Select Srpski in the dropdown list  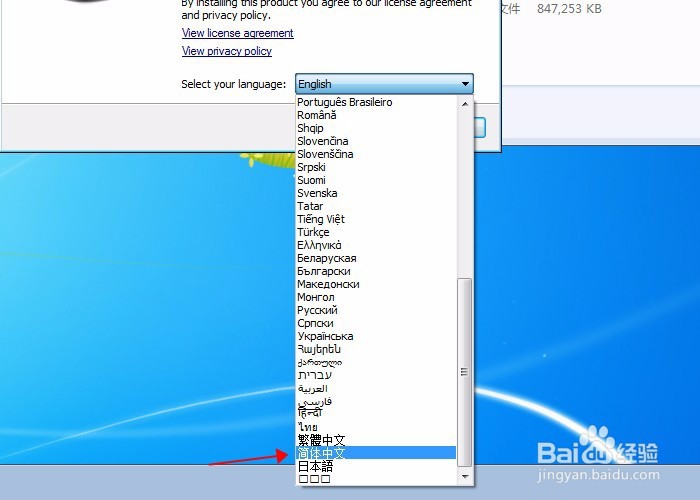(376, 167)
